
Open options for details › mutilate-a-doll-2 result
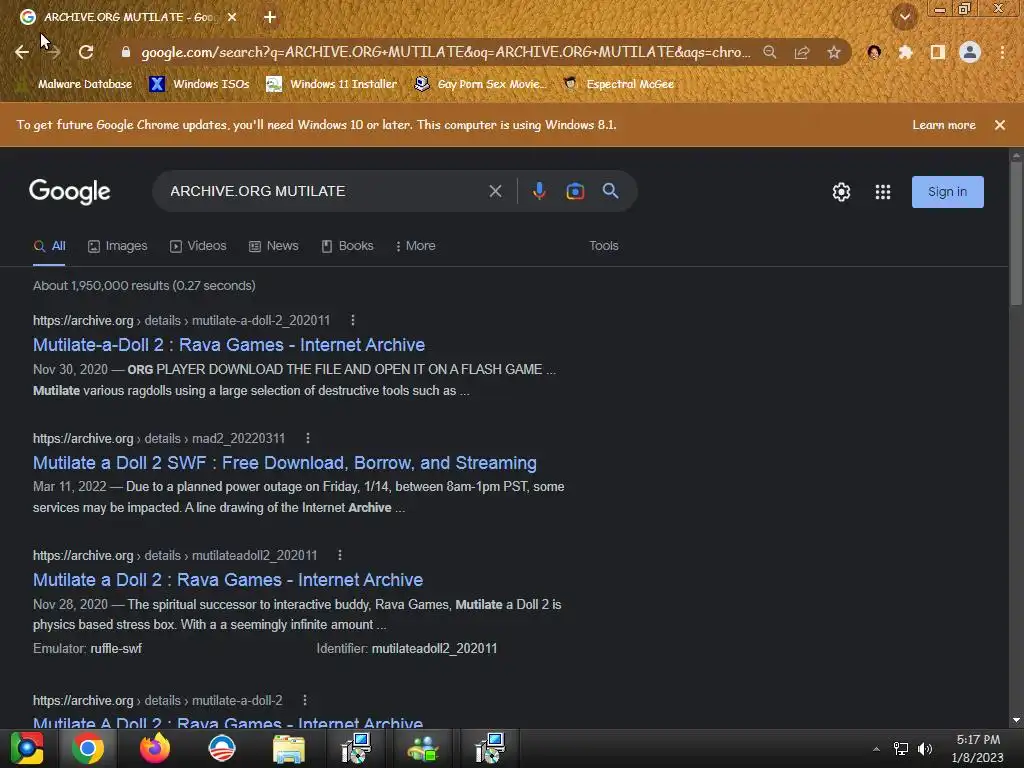point(305,700)
